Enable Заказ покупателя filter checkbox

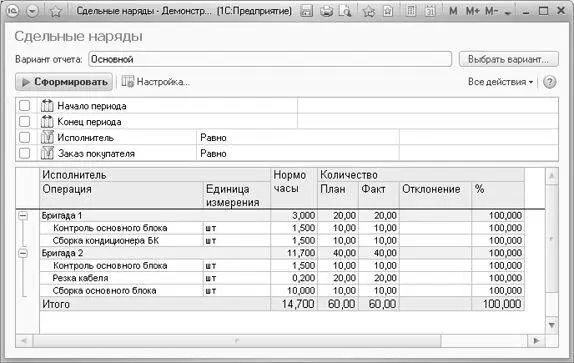point(25,153)
